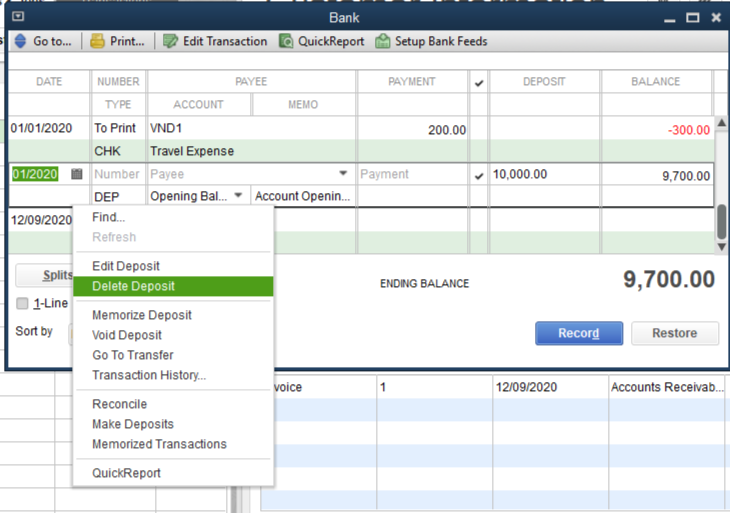Click 01/01/2020 date of VND1 check

[41, 128]
